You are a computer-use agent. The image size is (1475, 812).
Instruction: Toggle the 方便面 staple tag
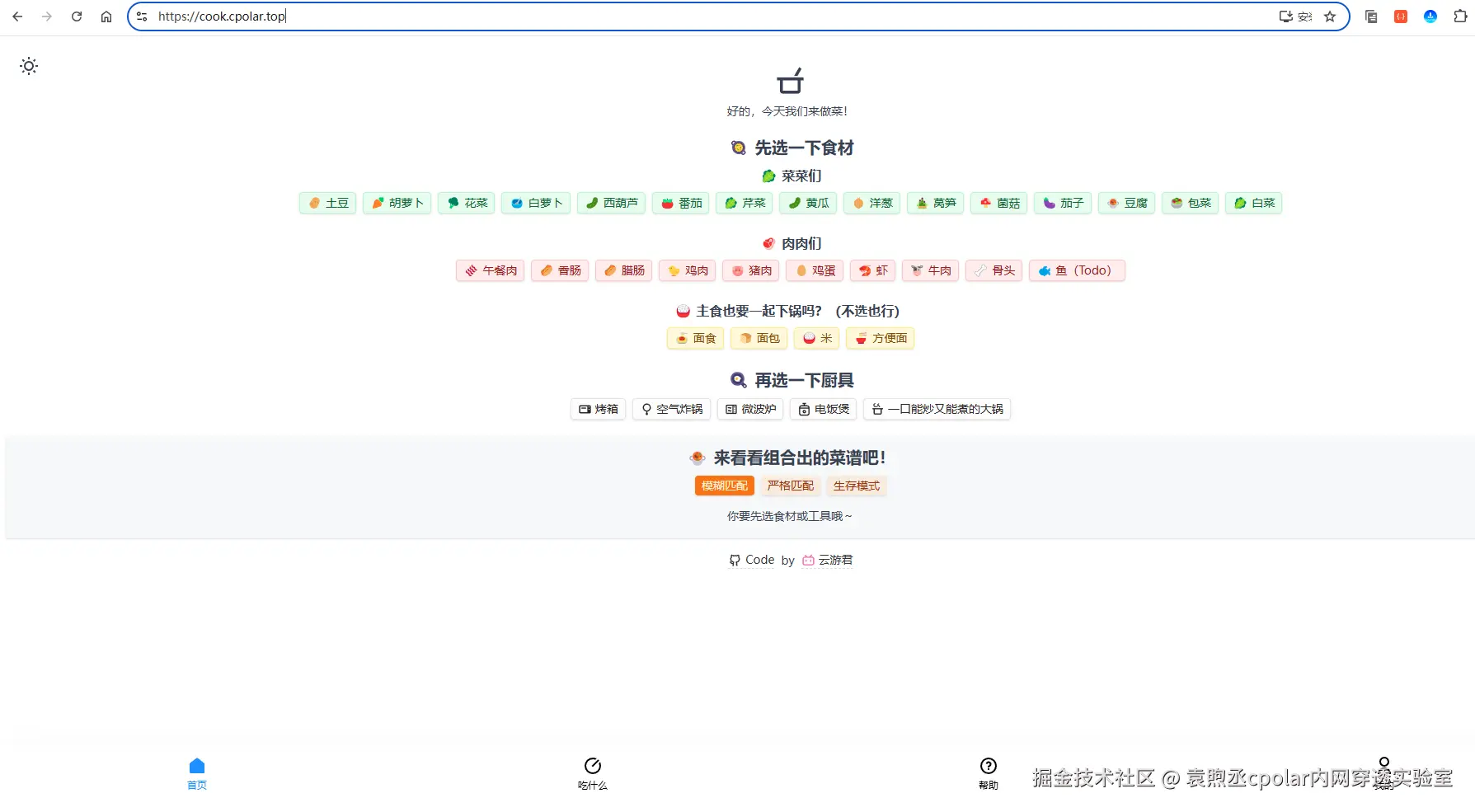pos(881,338)
